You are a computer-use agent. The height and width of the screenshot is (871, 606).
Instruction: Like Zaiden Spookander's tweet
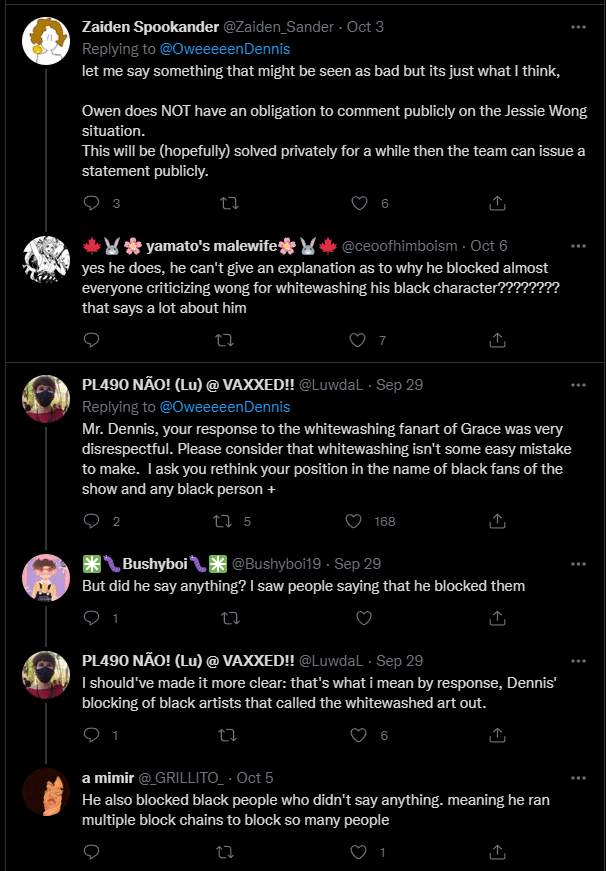360,203
